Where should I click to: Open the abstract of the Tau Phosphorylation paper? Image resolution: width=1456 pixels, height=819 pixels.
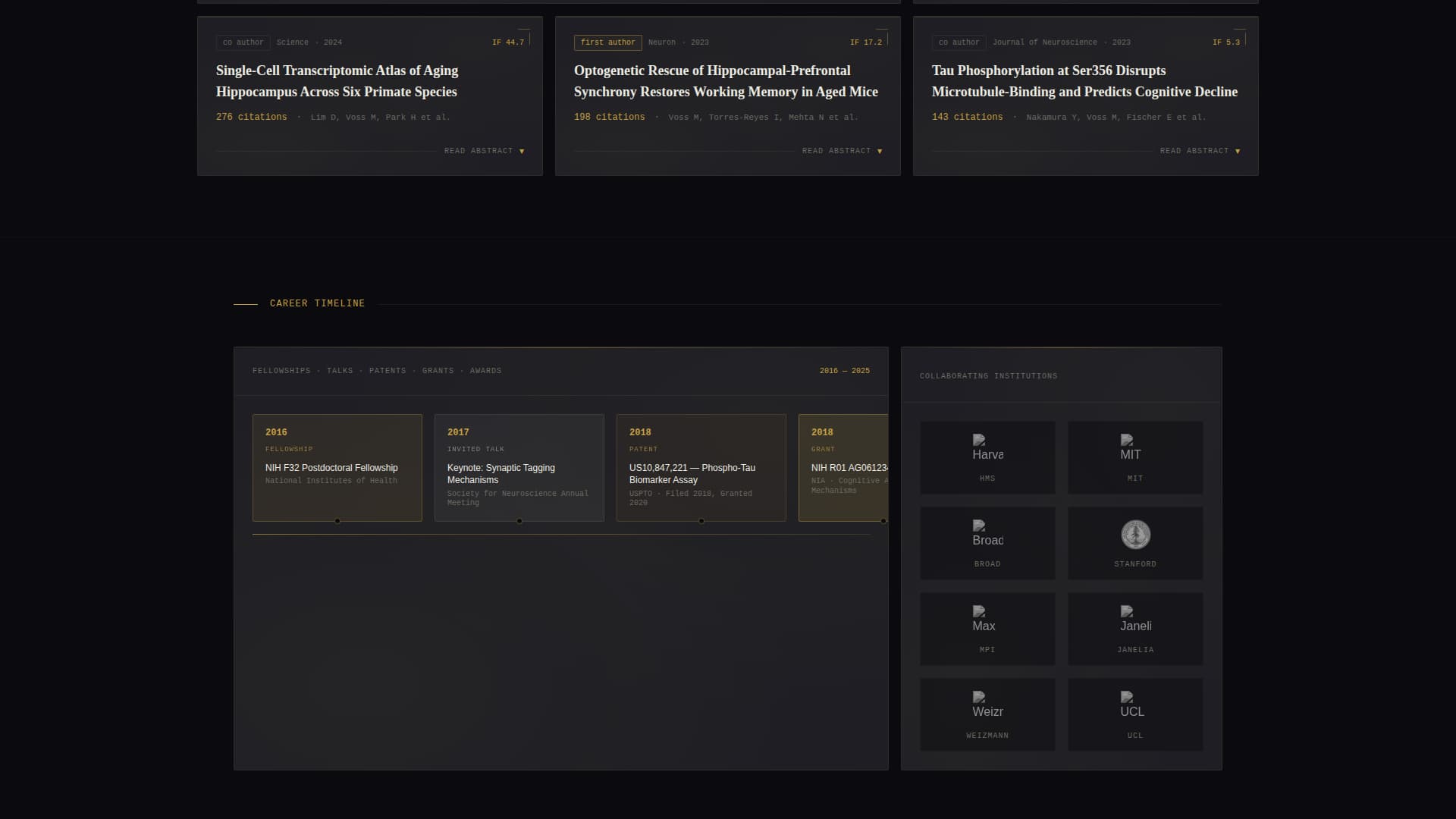1200,150
